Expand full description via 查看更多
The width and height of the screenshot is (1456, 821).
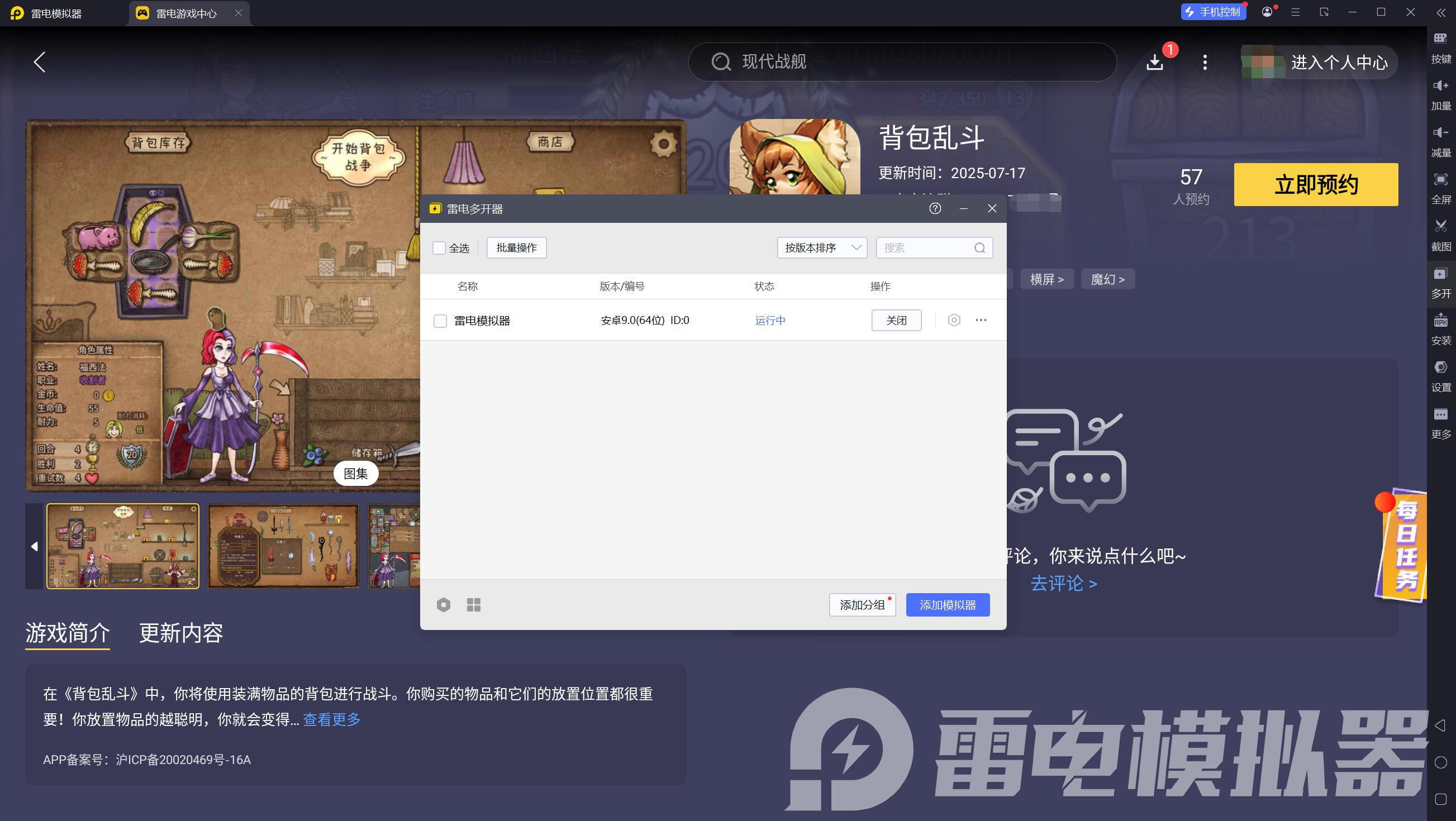click(x=332, y=719)
